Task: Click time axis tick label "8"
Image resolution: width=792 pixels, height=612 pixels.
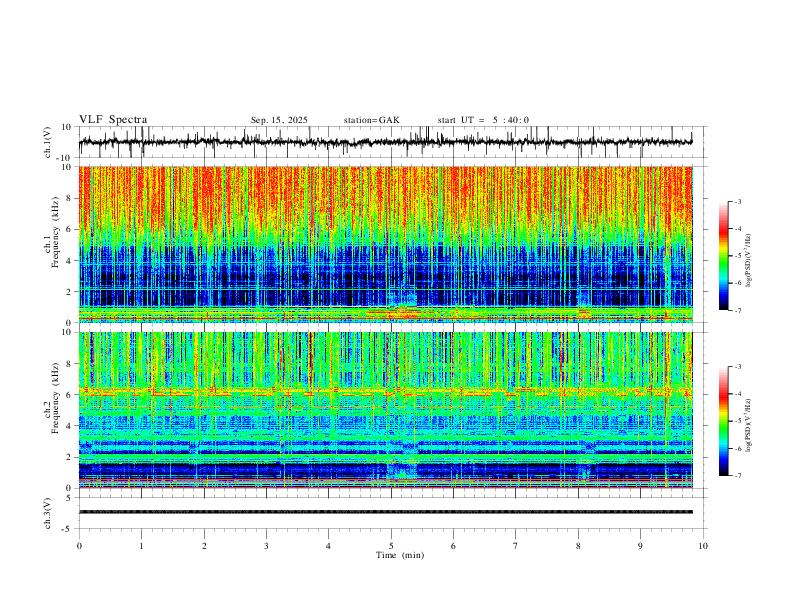Action: [x=578, y=546]
